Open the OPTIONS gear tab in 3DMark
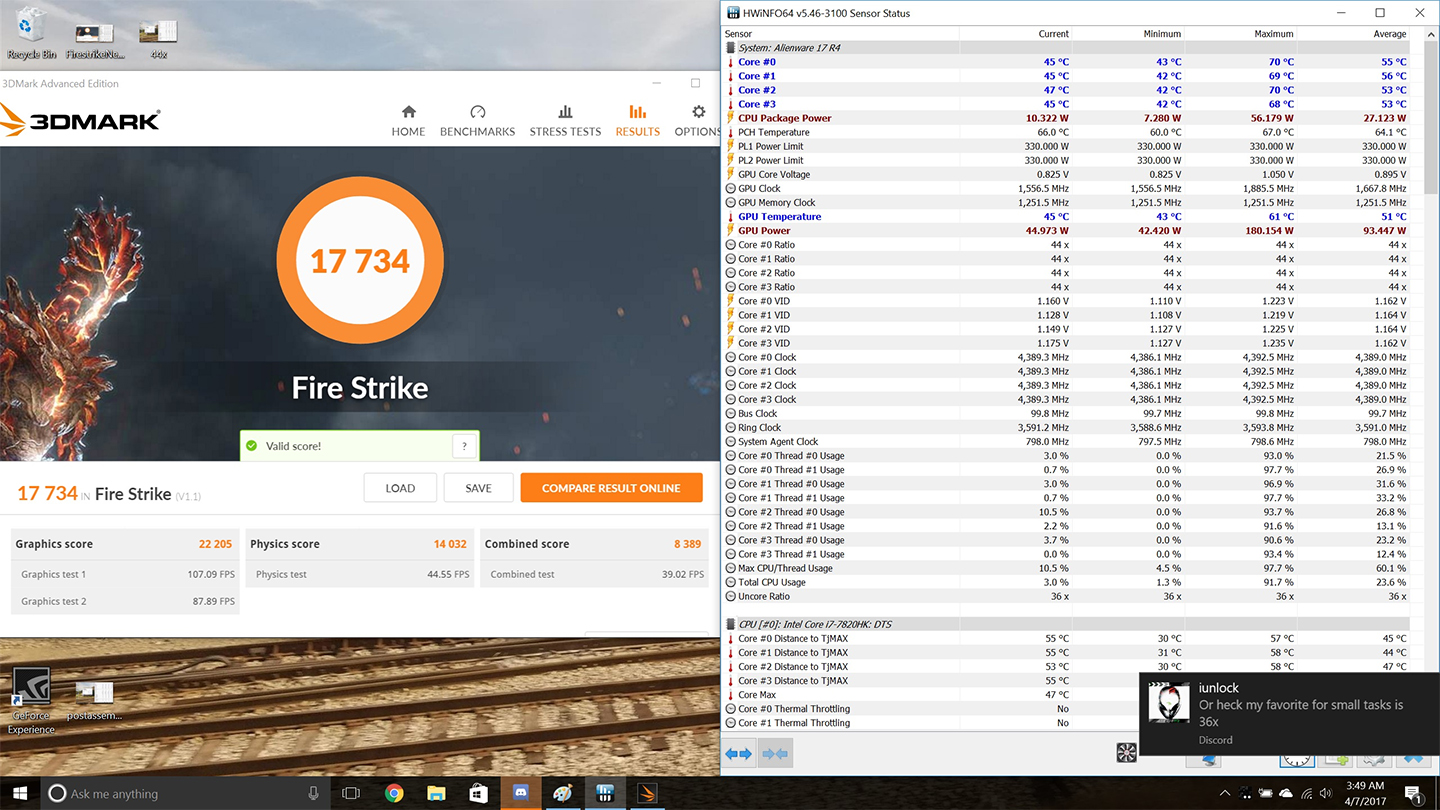Image resolution: width=1440 pixels, height=810 pixels. point(698,121)
